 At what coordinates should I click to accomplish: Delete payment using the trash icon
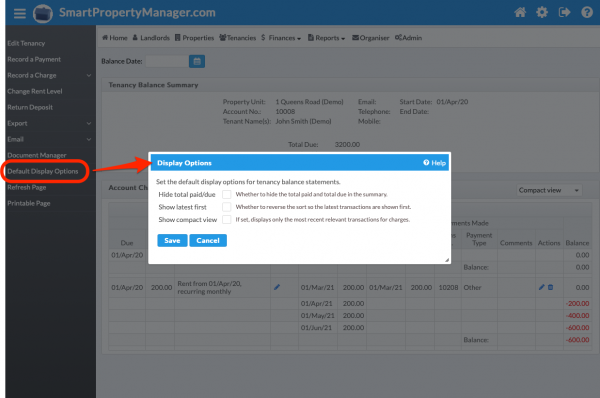550,287
